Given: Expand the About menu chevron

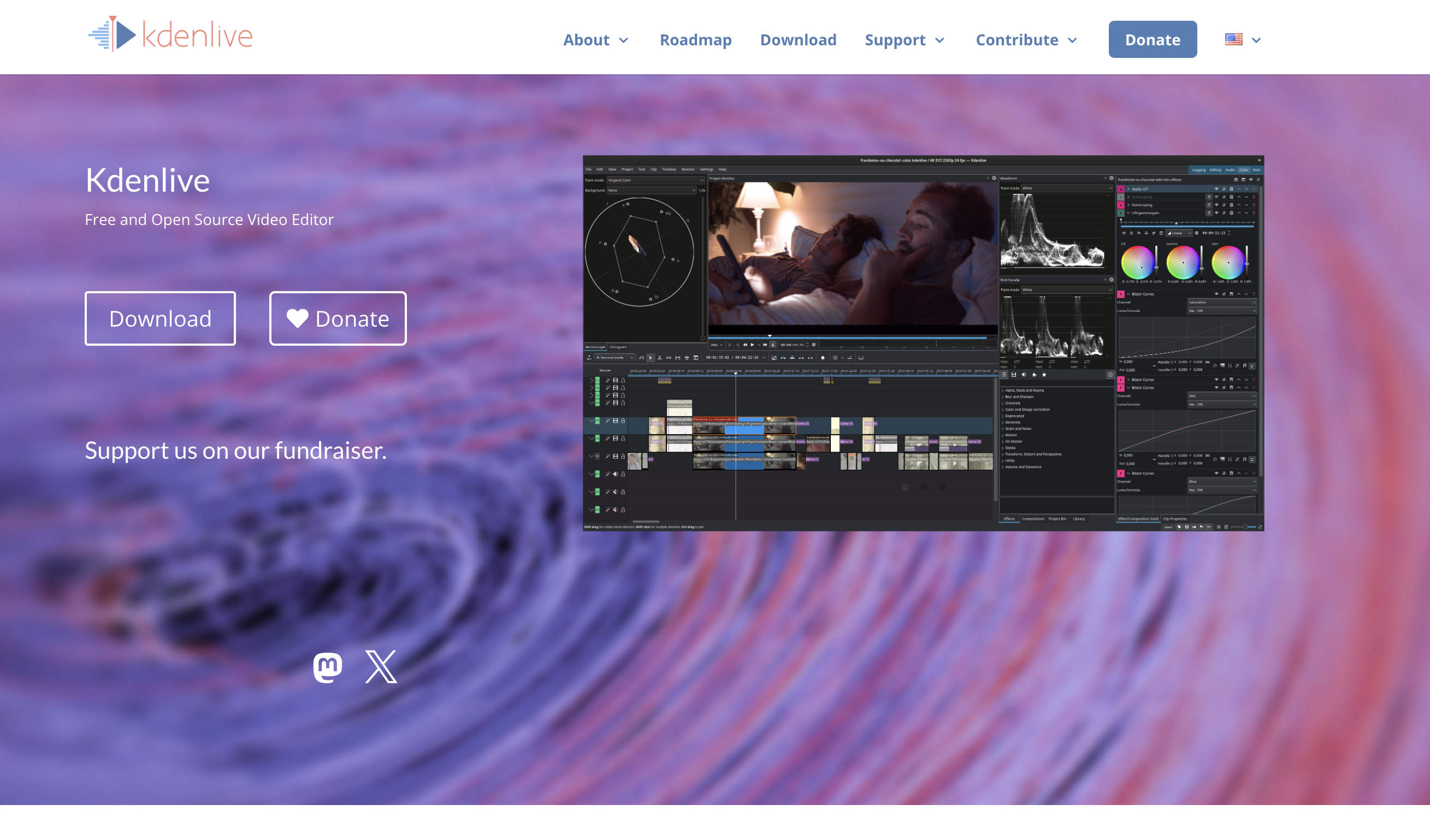Looking at the screenshot, I should [x=624, y=40].
